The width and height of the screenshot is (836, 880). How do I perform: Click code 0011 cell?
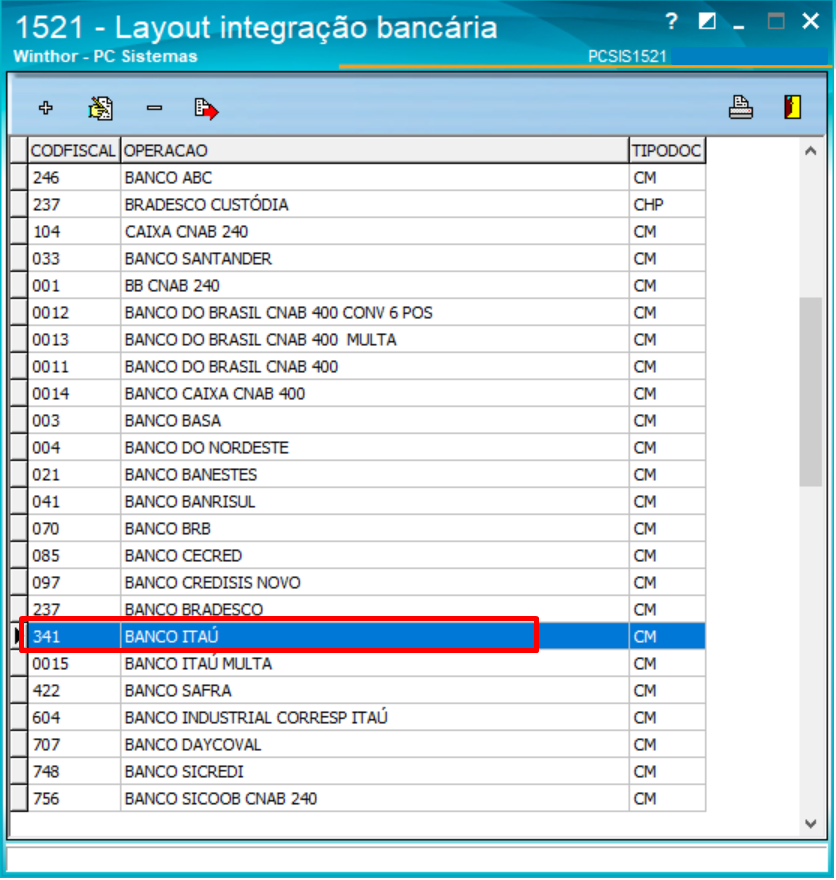click(74, 366)
